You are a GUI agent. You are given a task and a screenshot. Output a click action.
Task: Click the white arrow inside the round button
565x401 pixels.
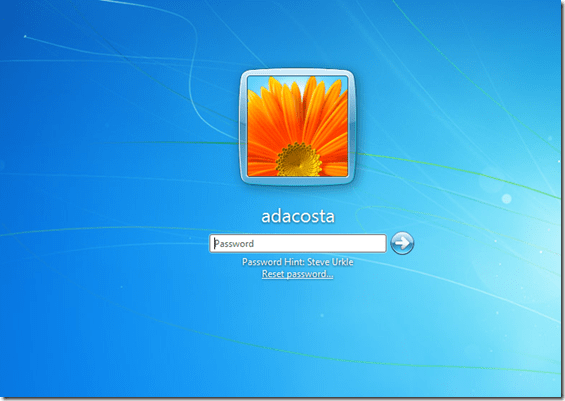coord(402,243)
